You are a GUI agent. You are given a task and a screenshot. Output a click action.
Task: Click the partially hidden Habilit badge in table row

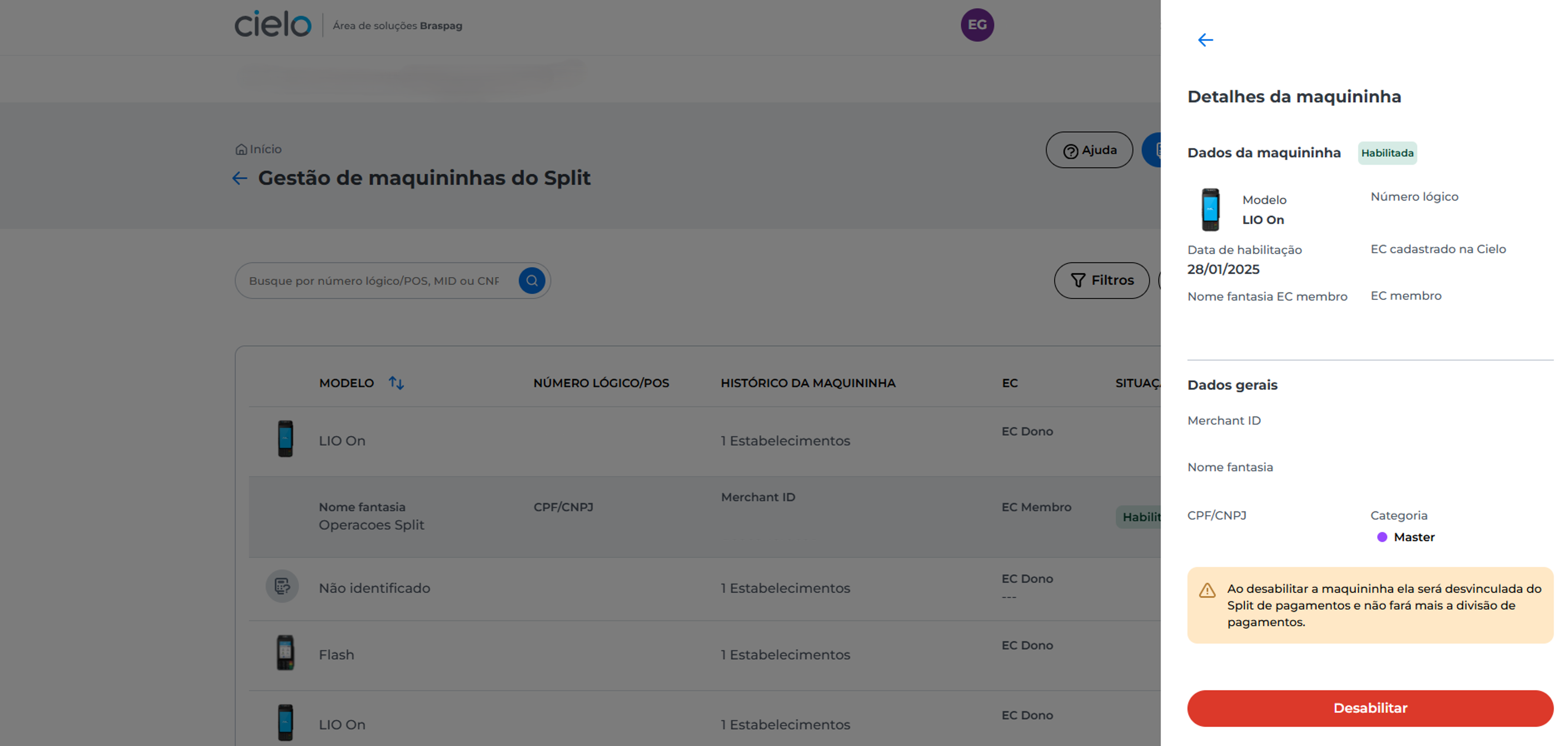coord(1138,517)
